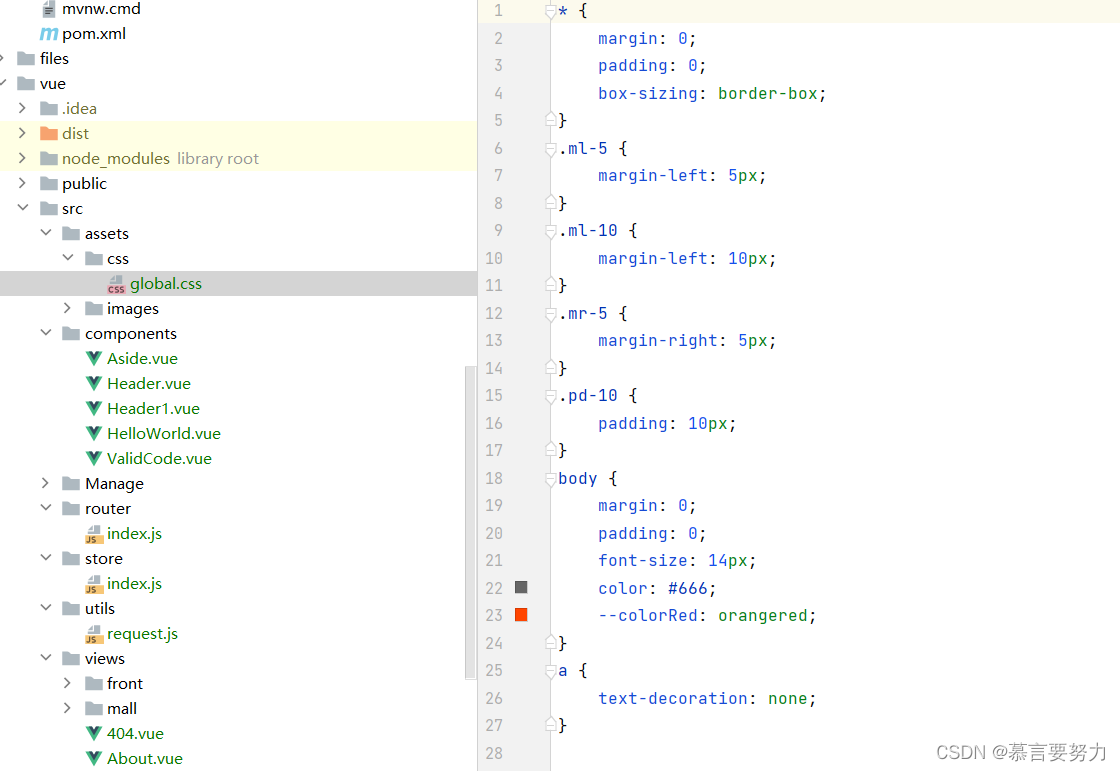Image resolution: width=1120 pixels, height=771 pixels.
Task: Fold the anchor rule block on line 25
Action: pyautogui.click(x=551, y=671)
